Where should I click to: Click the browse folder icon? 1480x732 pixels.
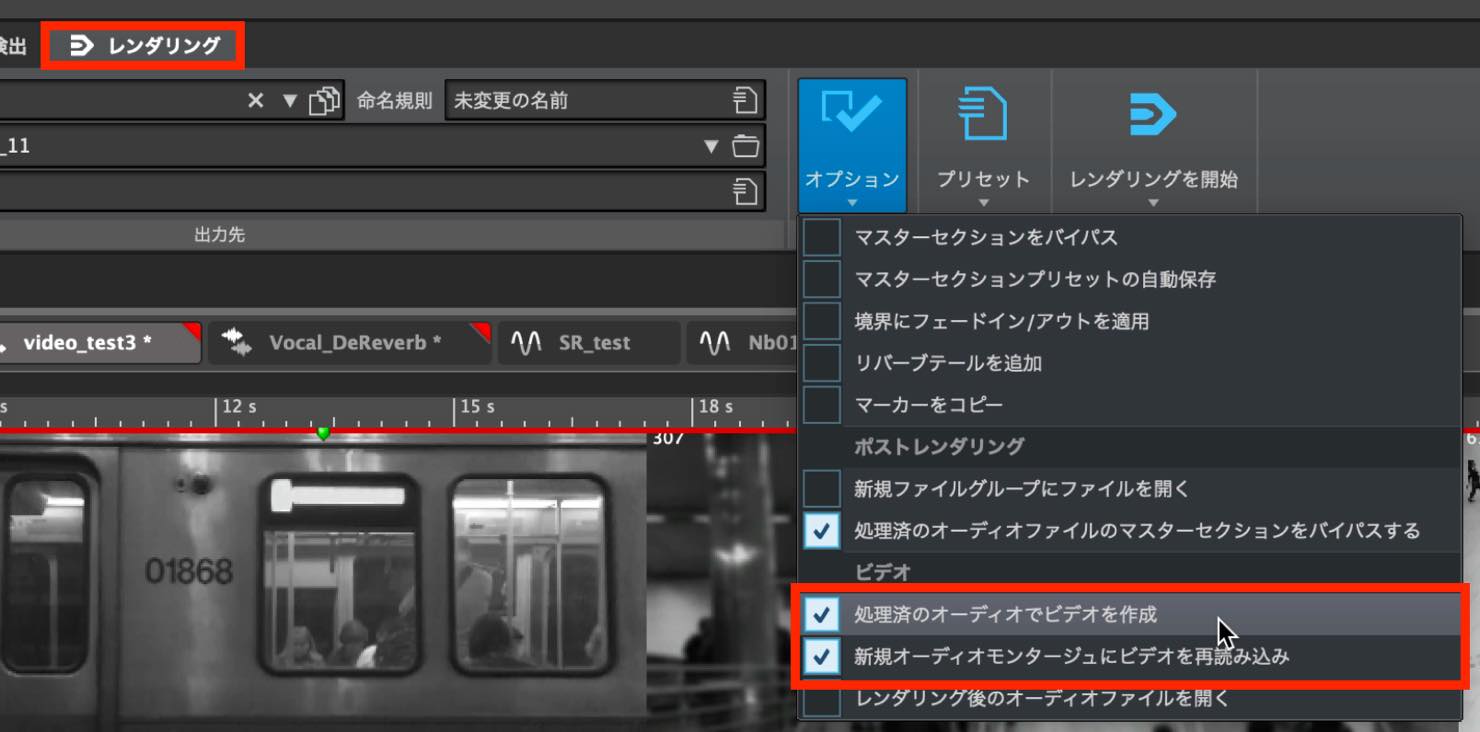(x=745, y=146)
